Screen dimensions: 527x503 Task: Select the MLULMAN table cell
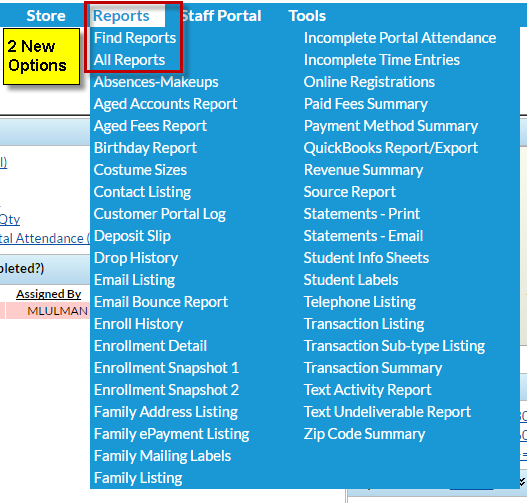pyautogui.click(x=57, y=311)
